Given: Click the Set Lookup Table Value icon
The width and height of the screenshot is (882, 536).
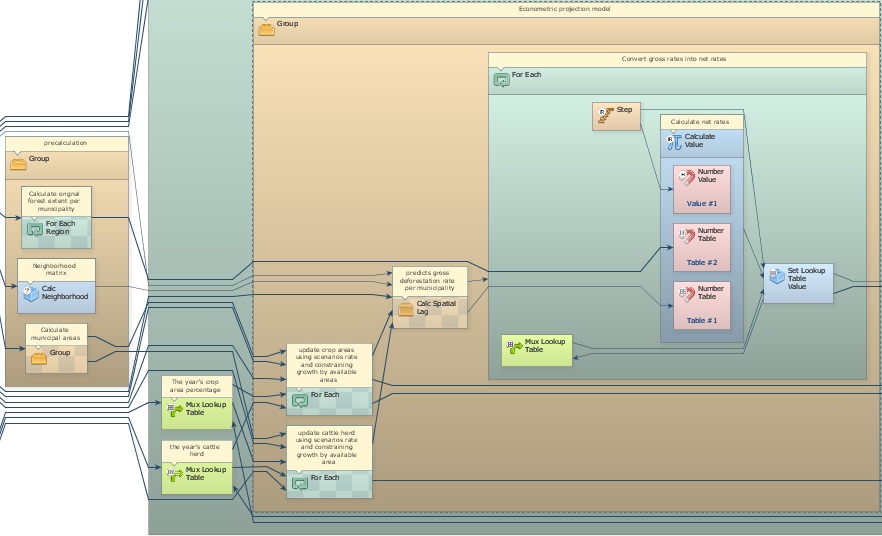Looking at the screenshot, I should [776, 277].
